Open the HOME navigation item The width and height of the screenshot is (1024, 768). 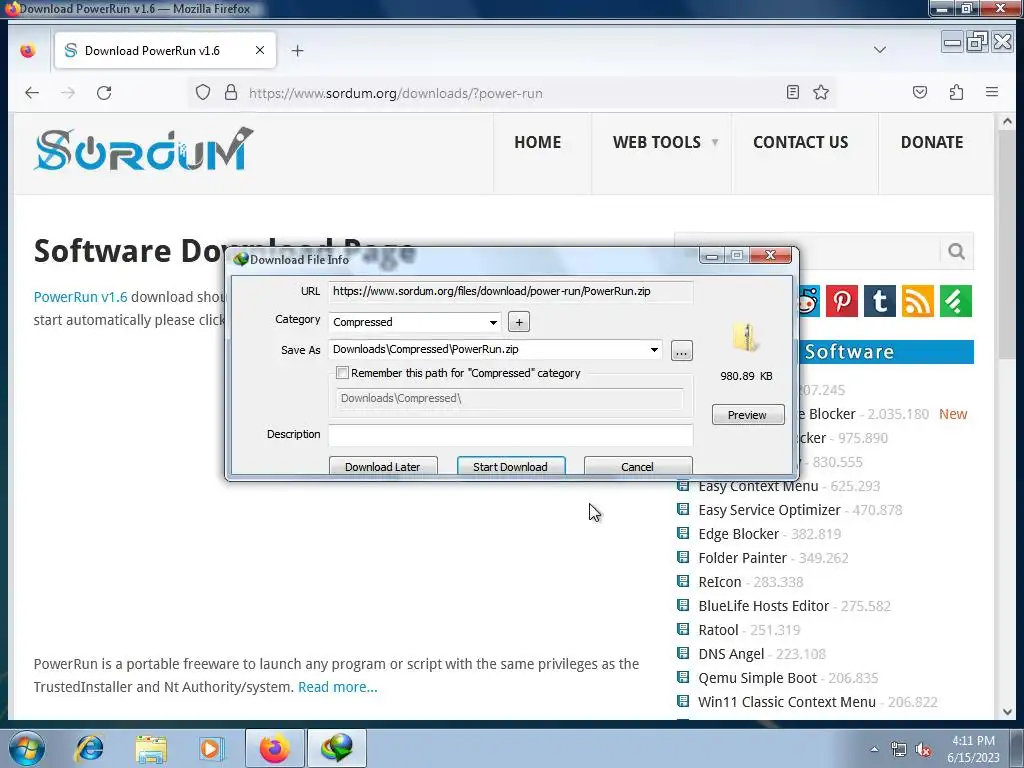537,142
